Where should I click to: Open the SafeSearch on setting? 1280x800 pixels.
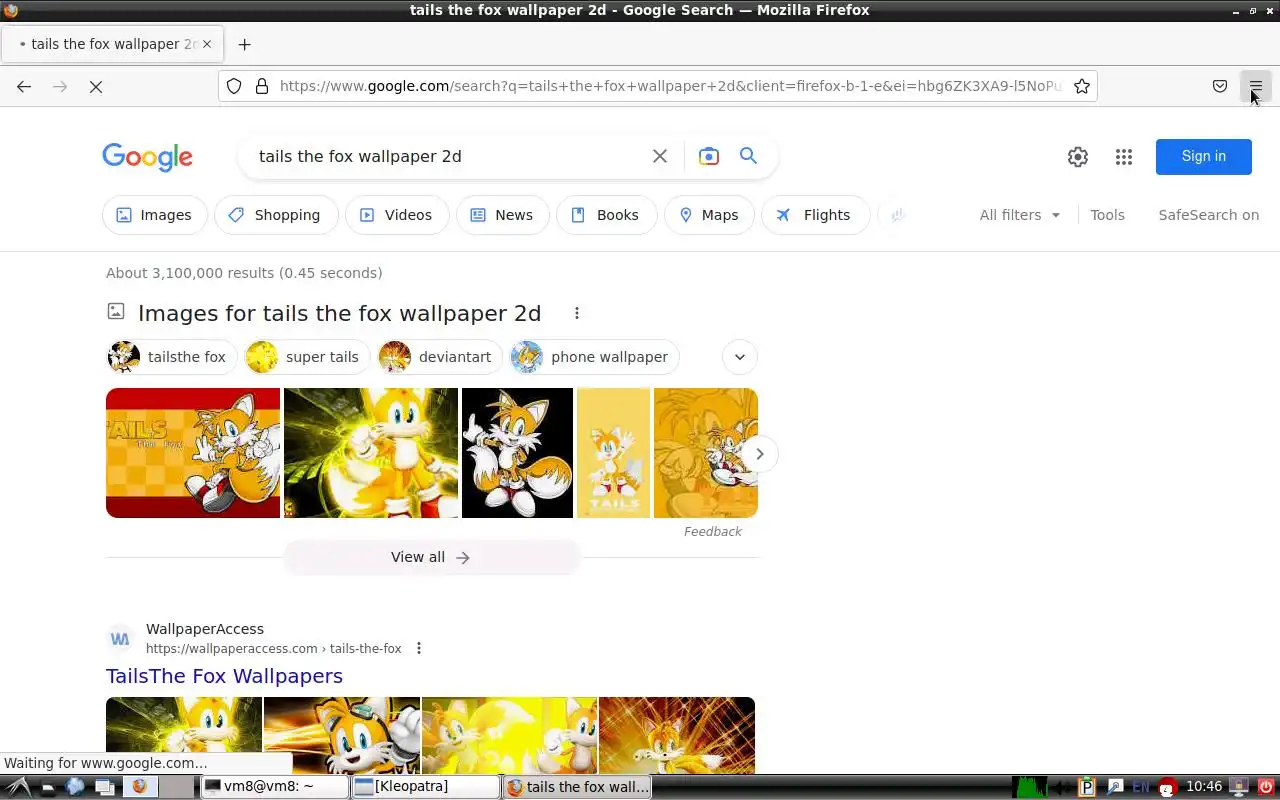point(1208,215)
